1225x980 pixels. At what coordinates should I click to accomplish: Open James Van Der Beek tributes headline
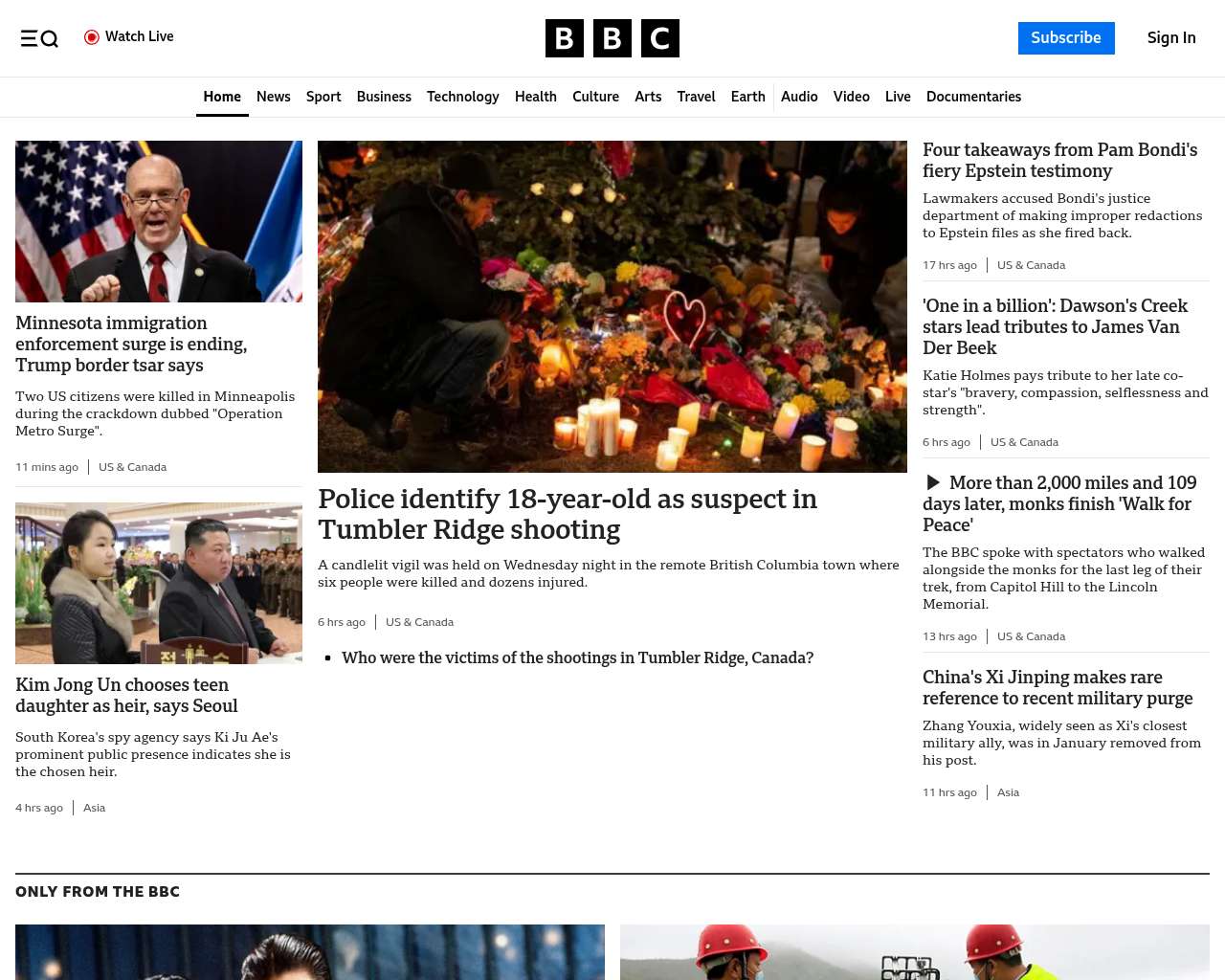pyautogui.click(x=1055, y=327)
